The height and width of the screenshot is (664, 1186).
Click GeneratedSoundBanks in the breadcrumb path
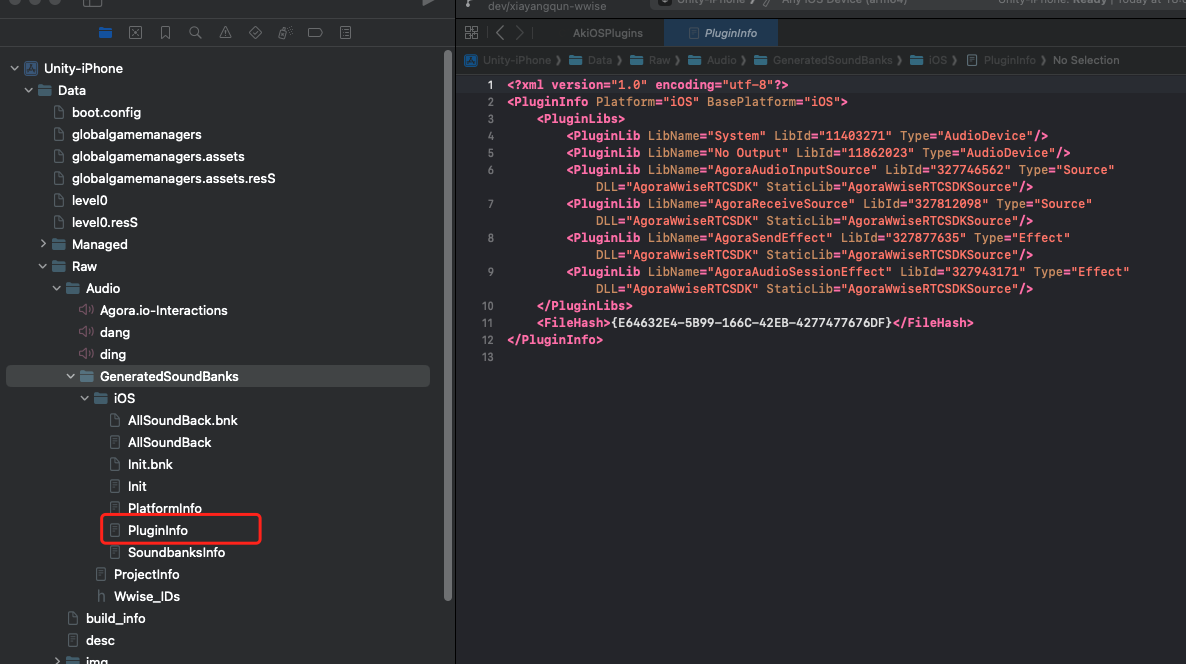click(832, 61)
